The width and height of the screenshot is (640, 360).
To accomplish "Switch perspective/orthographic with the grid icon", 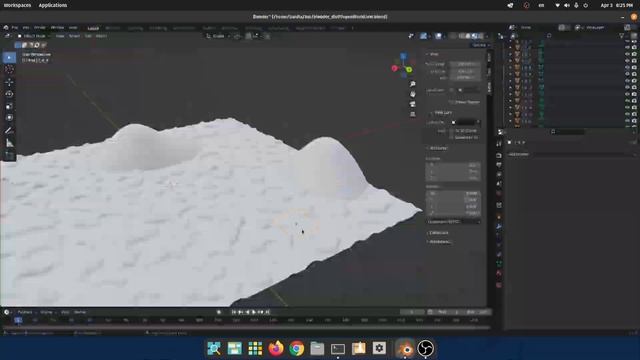I will (x=413, y=114).
